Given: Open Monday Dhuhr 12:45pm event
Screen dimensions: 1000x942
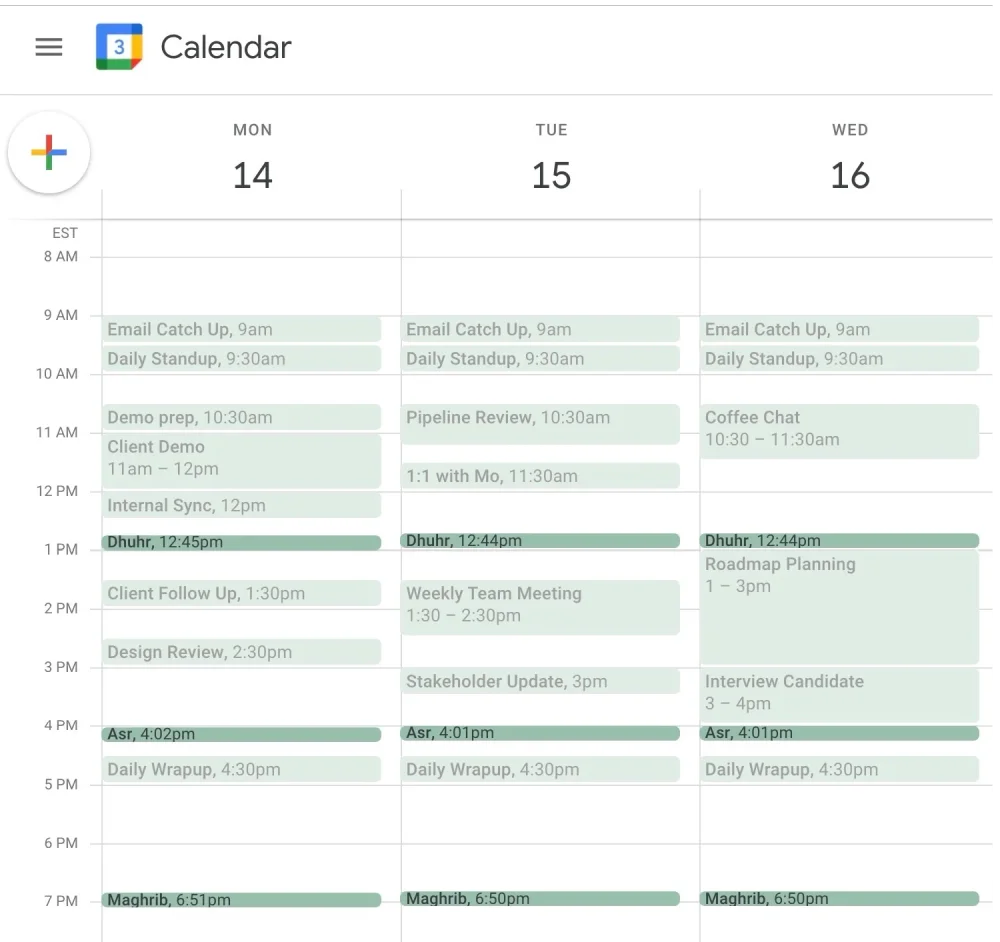Looking at the screenshot, I should (242, 542).
